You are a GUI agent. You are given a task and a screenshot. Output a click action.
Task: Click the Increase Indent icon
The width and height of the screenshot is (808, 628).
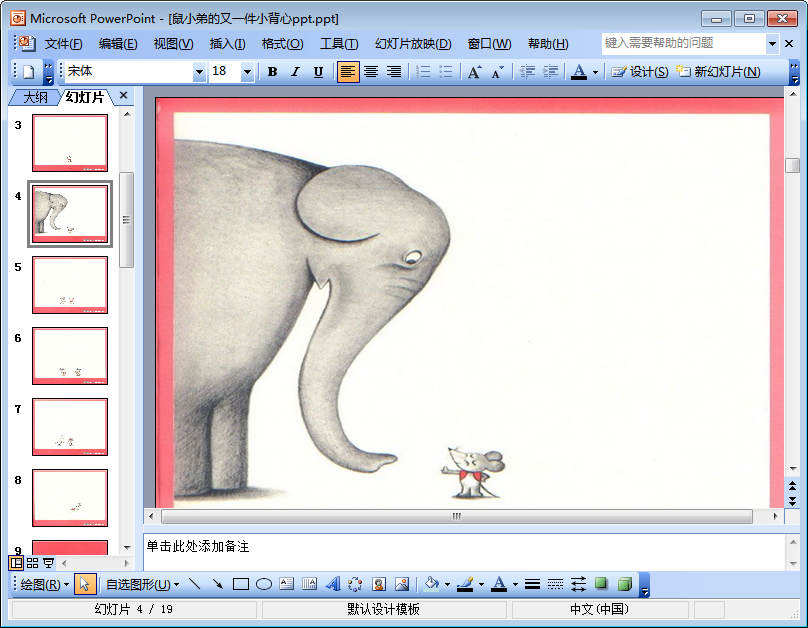click(x=550, y=72)
